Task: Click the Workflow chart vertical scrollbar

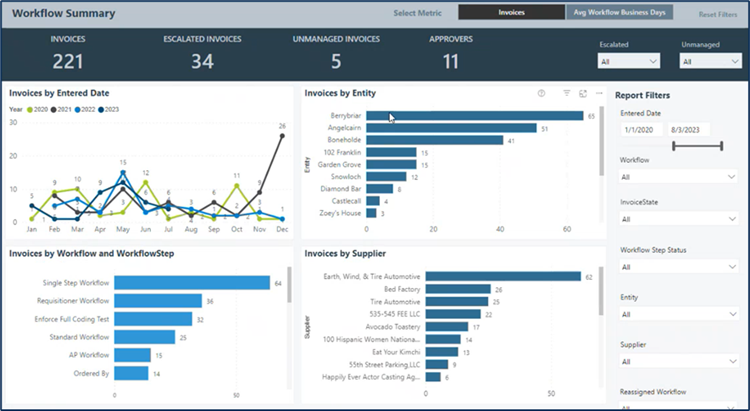Action: click(x=289, y=285)
